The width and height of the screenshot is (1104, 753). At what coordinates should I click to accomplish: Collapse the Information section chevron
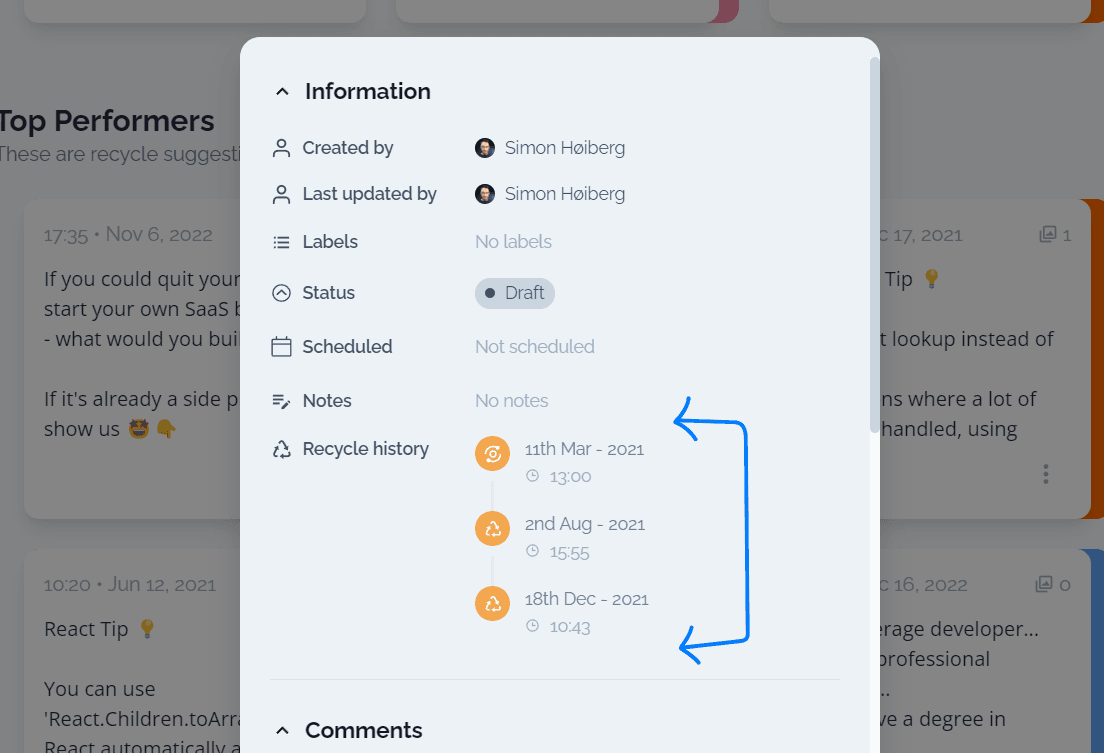coord(282,92)
